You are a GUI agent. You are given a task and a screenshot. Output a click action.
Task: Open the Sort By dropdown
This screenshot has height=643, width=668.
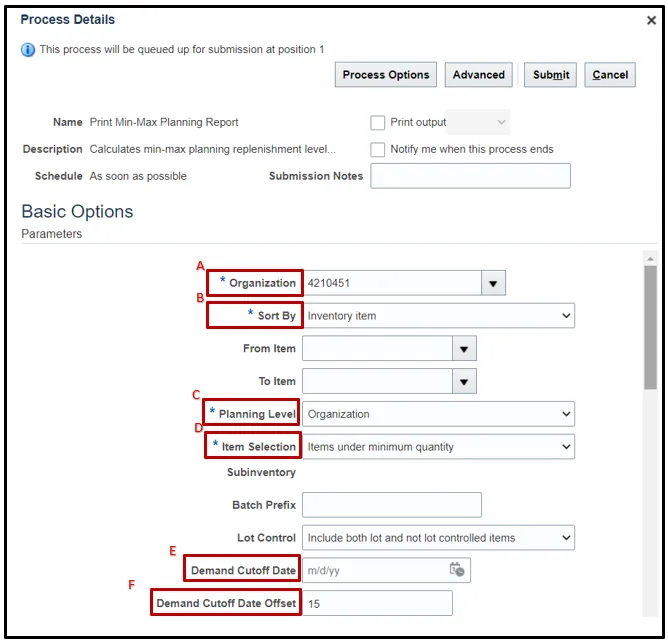438,316
